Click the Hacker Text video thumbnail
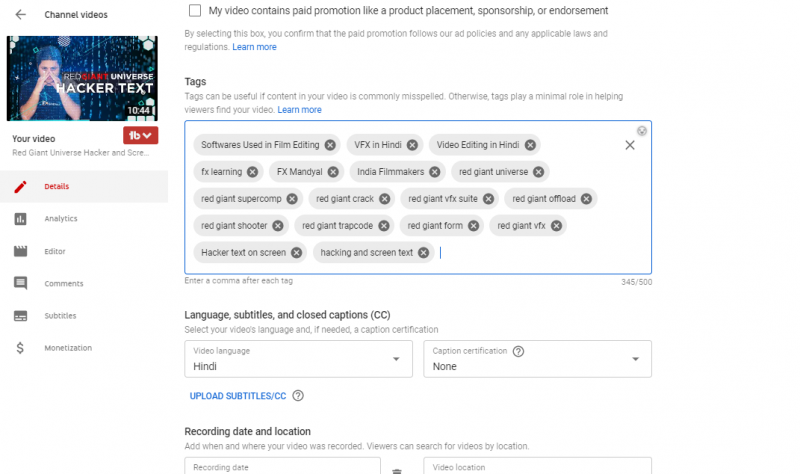The width and height of the screenshot is (800, 474). [x=83, y=78]
